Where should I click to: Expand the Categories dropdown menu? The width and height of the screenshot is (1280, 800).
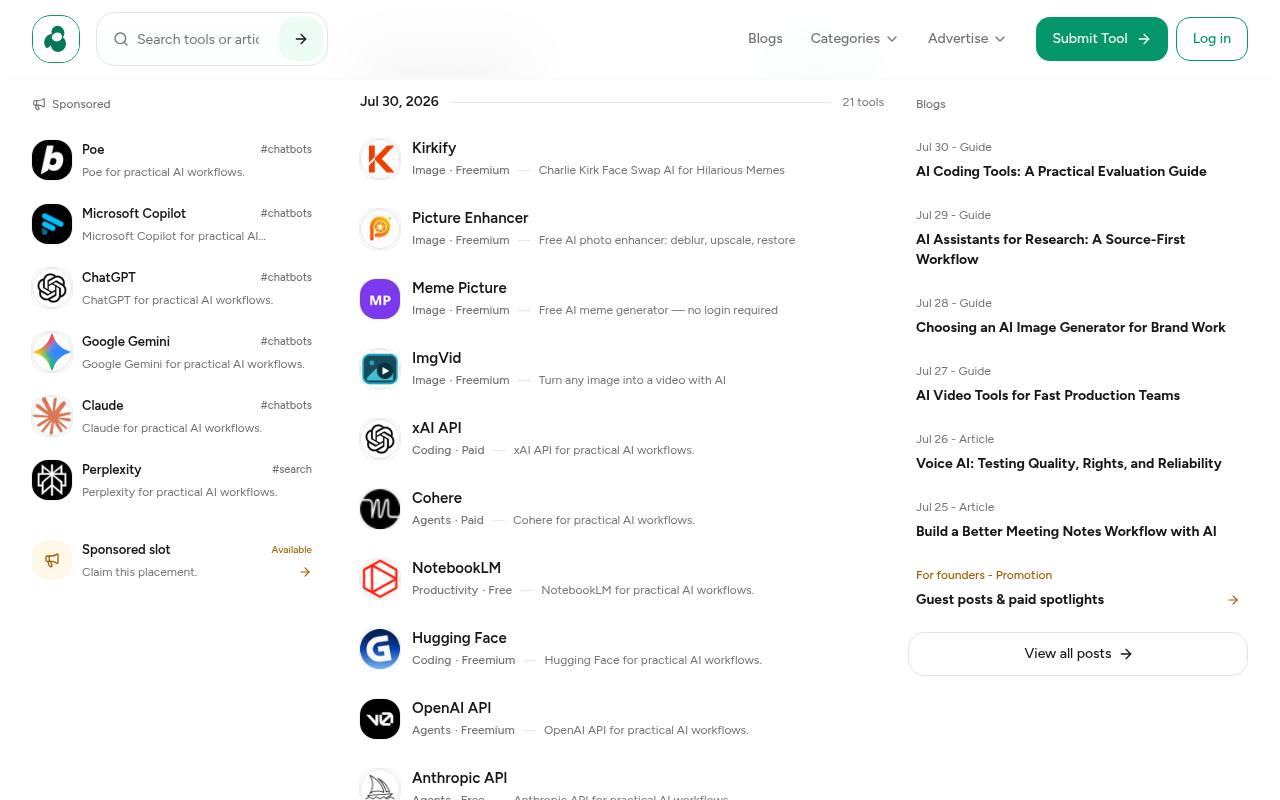[854, 39]
